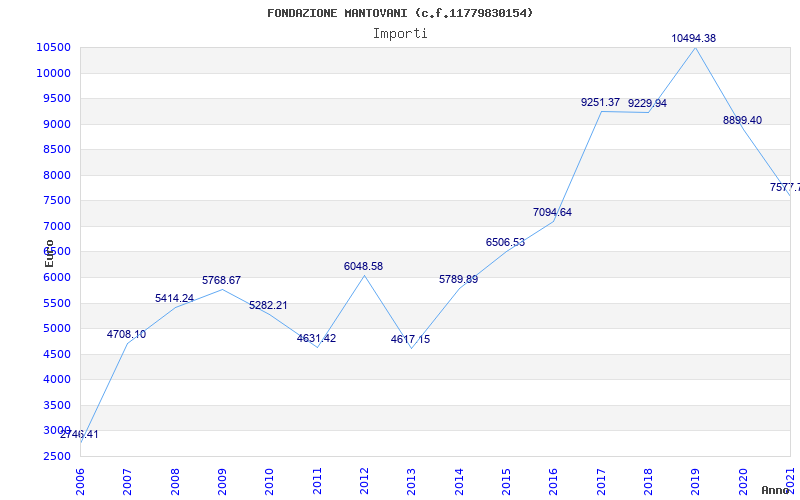Select the 2012 peak label 6048.58

(363, 266)
